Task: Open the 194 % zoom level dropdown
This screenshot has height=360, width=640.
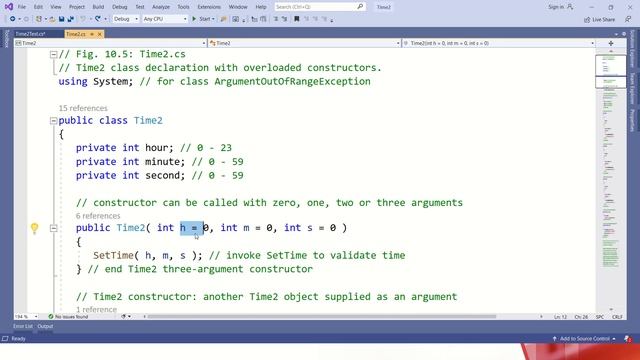Action: pyautogui.click(x=26, y=316)
